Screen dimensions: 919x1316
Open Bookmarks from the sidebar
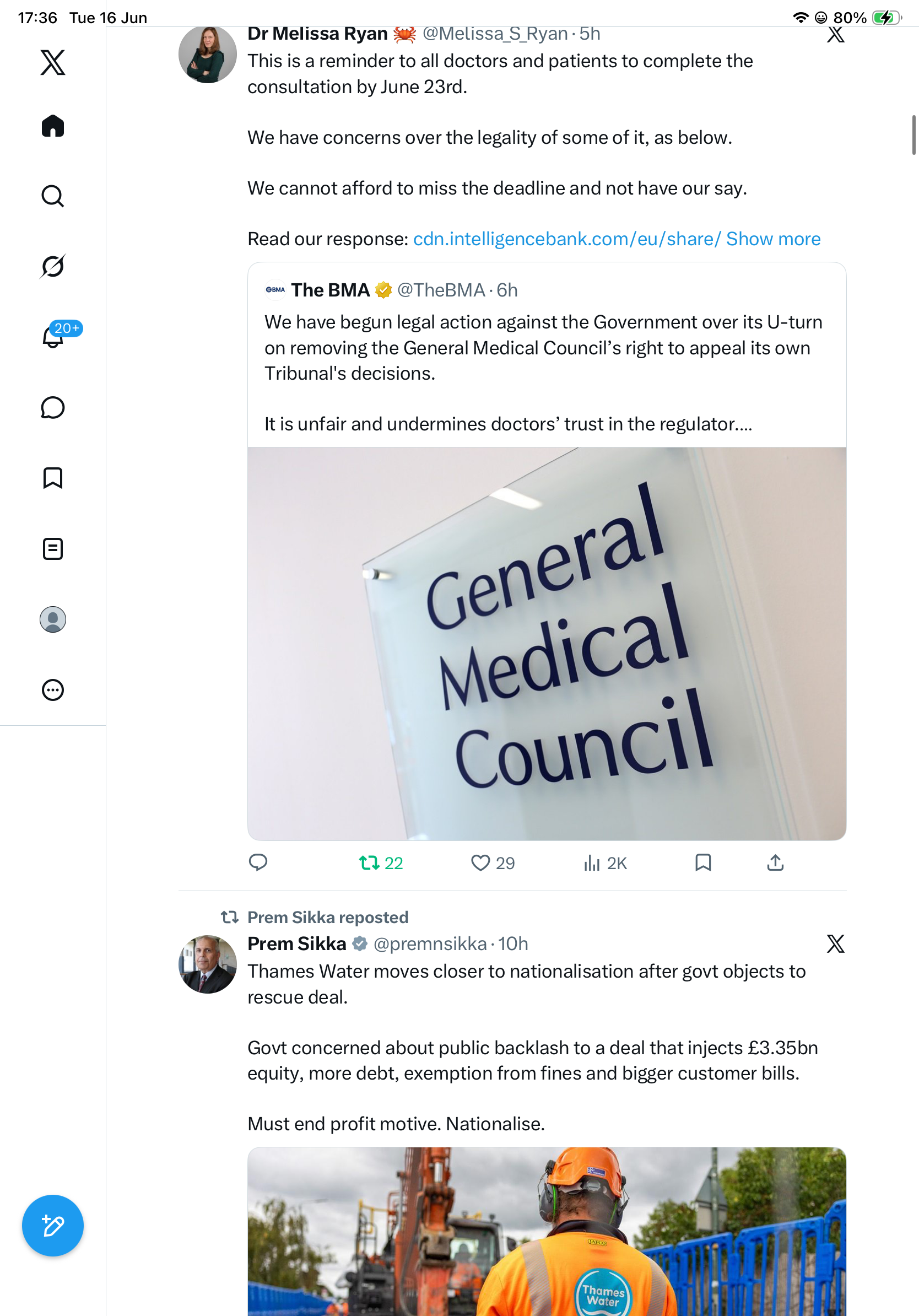coord(53,478)
